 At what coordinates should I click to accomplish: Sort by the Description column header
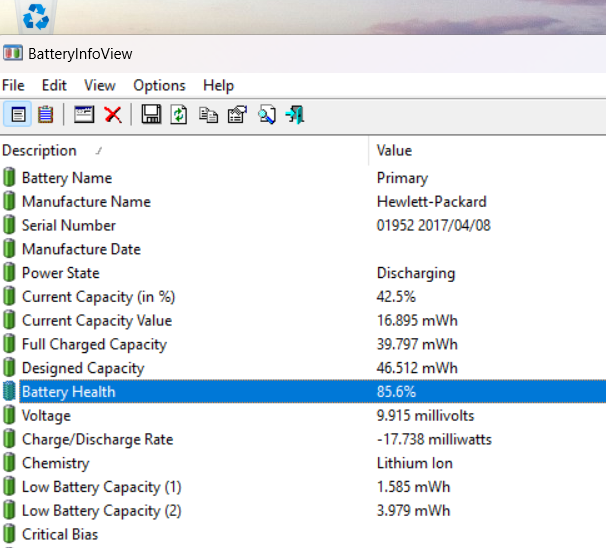(184, 151)
